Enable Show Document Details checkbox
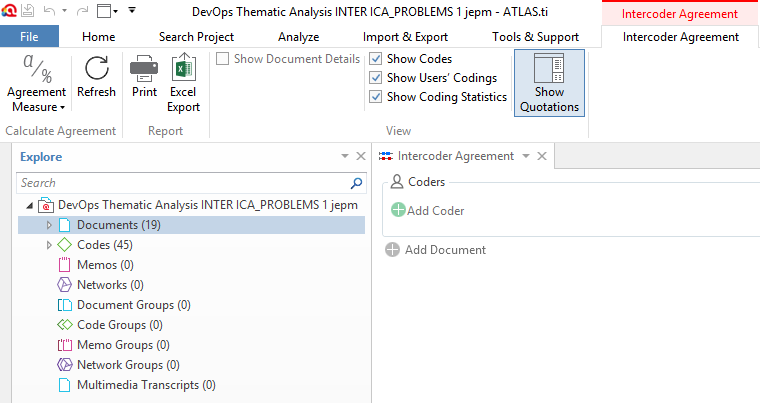The height and width of the screenshot is (403, 760). (x=222, y=59)
